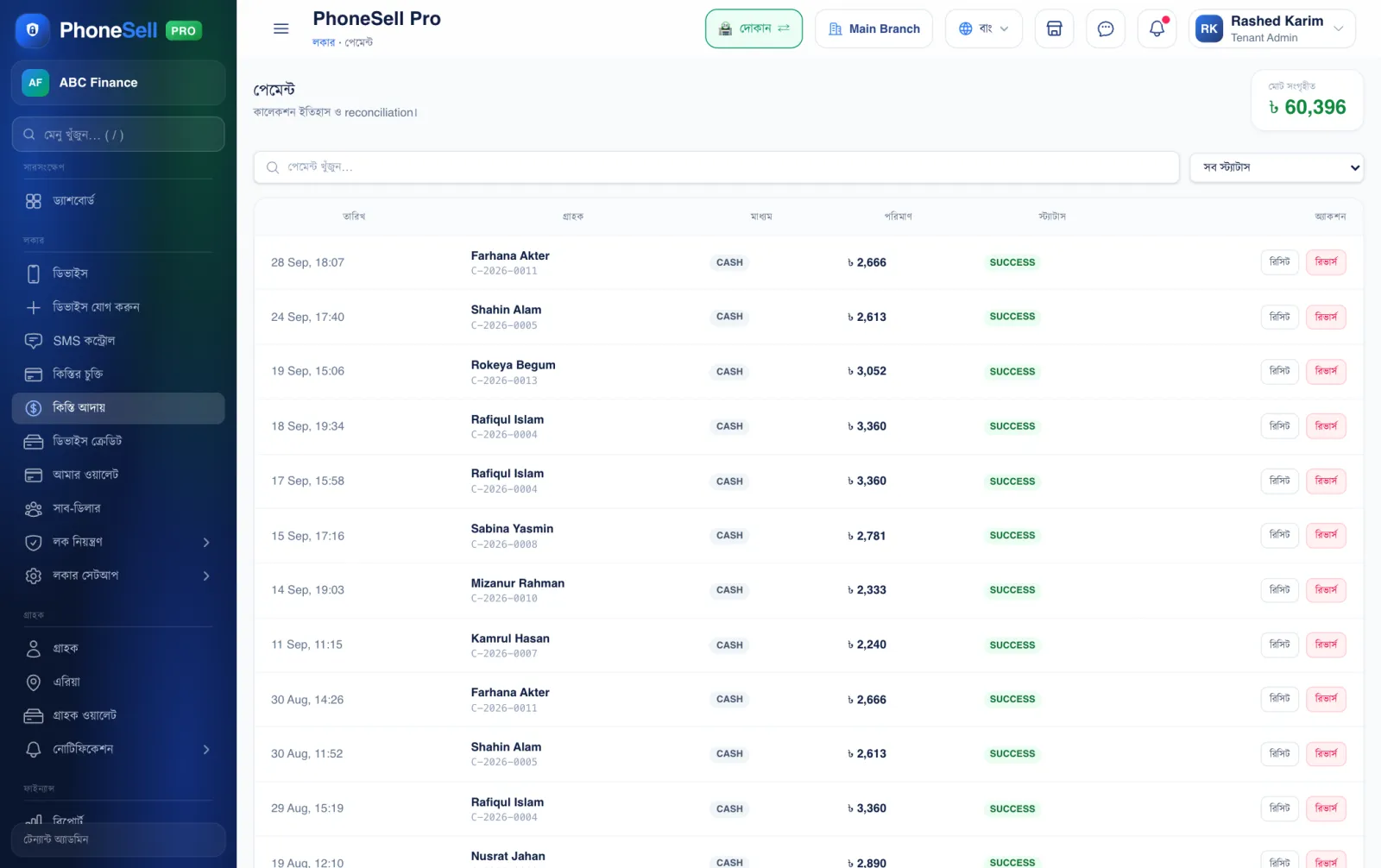Screen dimensions: 1381x868
Task: Click SUCCESS status for Kamrul Hasan row
Action: coord(1012,645)
